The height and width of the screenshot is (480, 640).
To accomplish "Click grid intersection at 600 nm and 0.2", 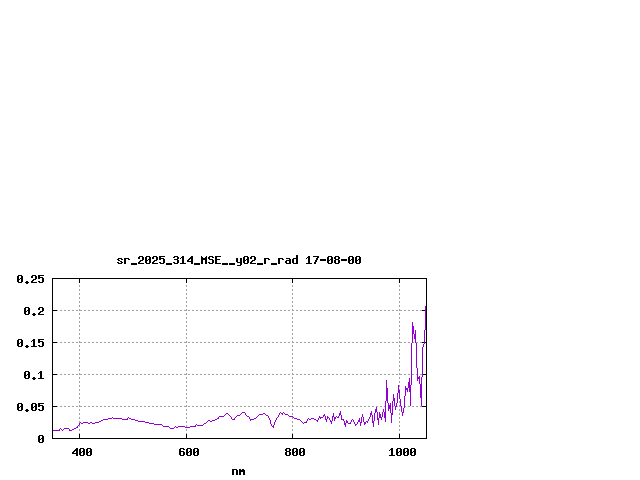I will 186,311.
